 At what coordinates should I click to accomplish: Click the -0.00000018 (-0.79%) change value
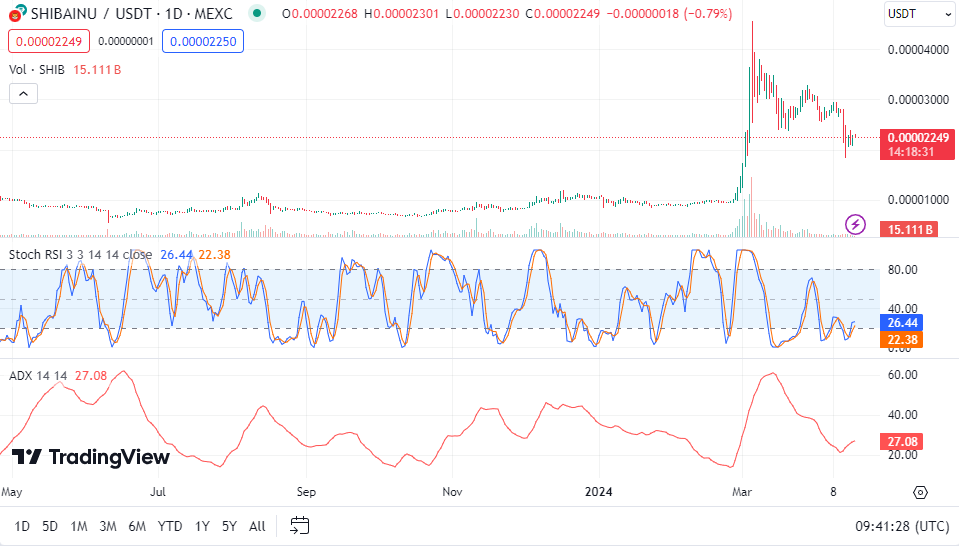tap(669, 13)
